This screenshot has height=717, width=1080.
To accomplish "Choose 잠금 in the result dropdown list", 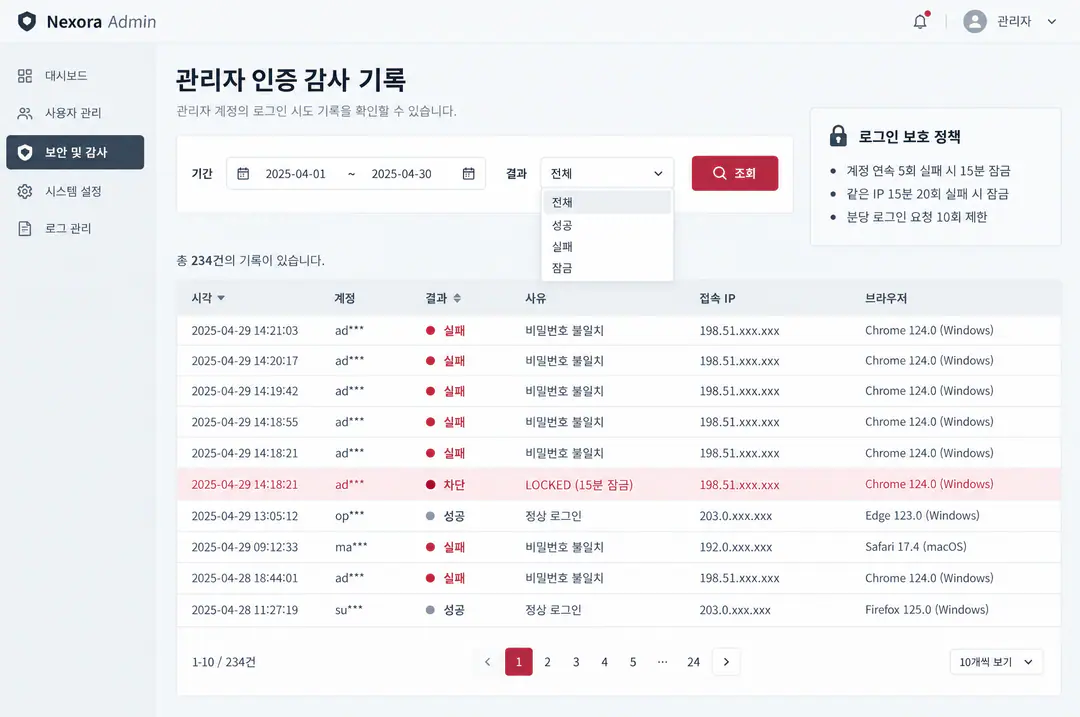I will [x=607, y=268].
